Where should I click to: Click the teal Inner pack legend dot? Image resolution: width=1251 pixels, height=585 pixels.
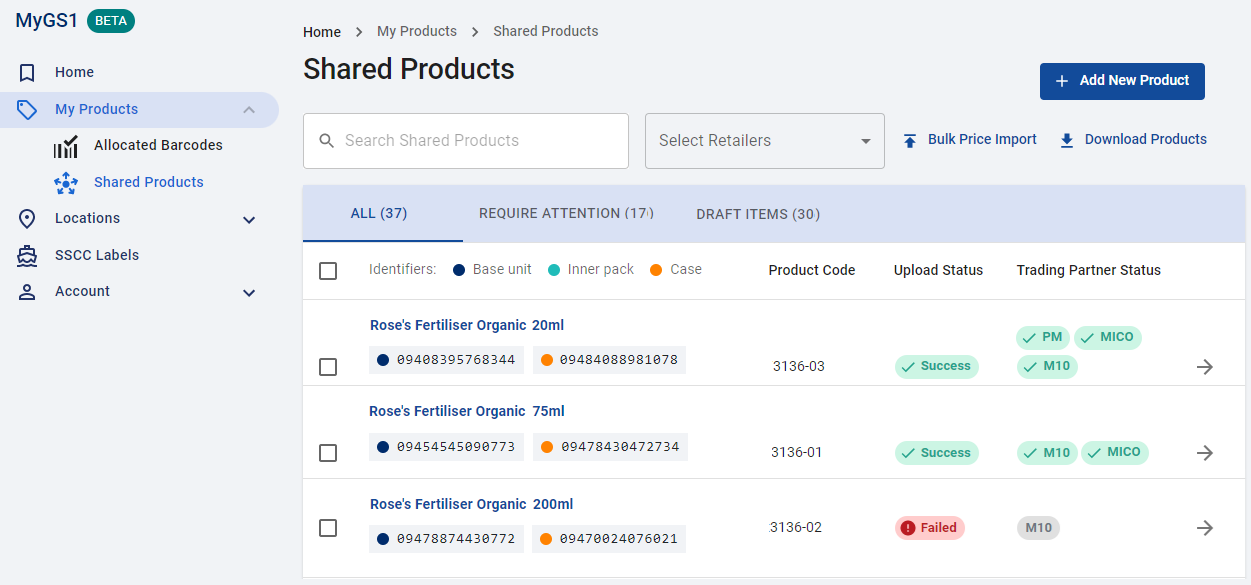pyautogui.click(x=554, y=270)
